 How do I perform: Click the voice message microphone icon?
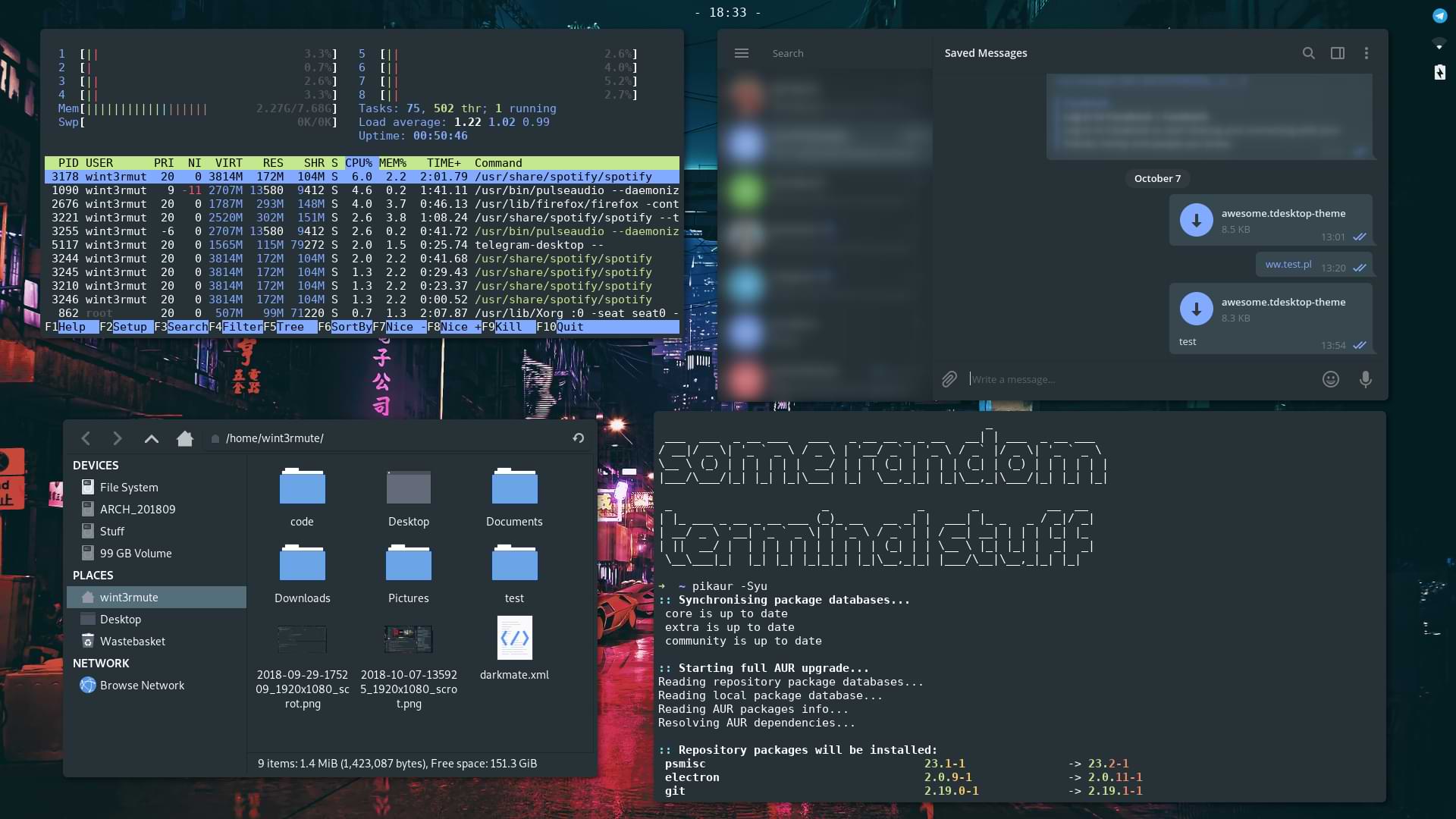pyautogui.click(x=1365, y=379)
